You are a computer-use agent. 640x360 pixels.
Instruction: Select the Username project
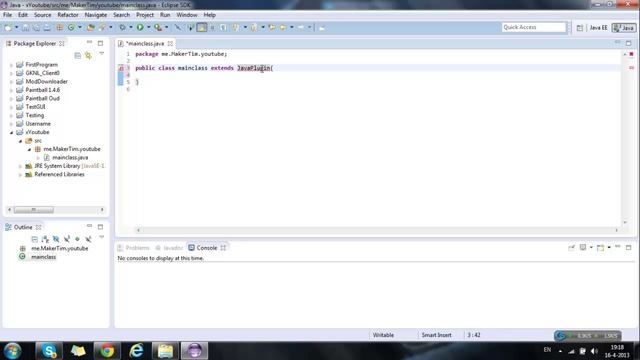tap(38, 124)
